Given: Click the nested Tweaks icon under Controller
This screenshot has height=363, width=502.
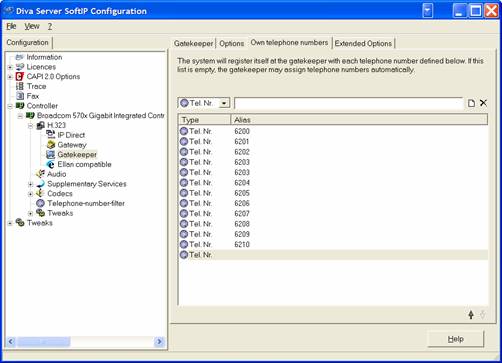Looking at the screenshot, I should click(x=40, y=213).
